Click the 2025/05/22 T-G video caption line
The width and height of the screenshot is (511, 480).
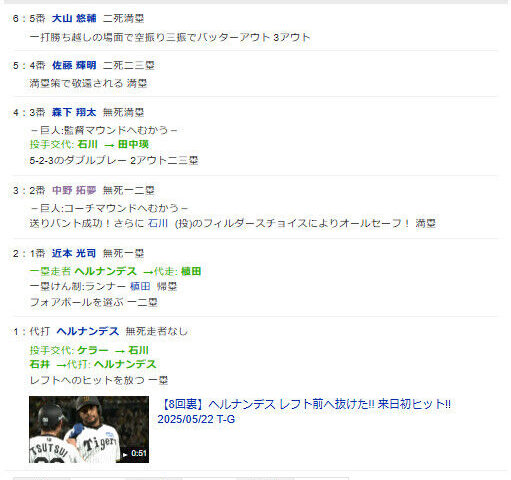(196, 419)
